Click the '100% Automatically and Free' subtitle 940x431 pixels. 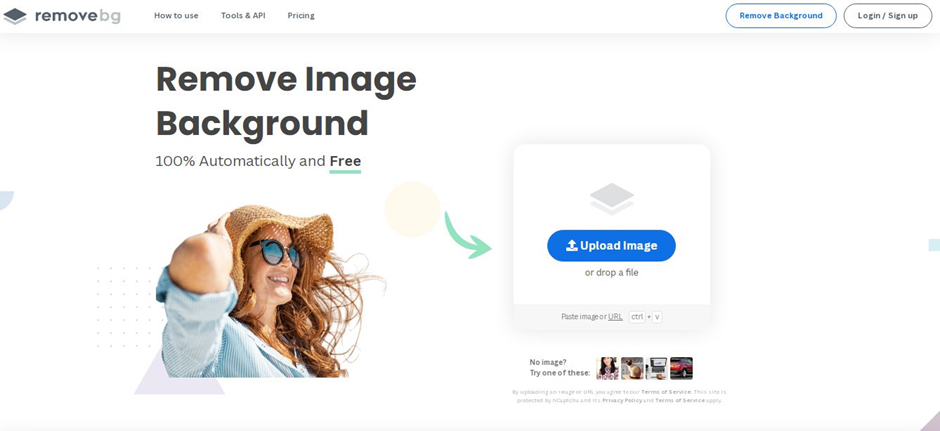(x=258, y=161)
